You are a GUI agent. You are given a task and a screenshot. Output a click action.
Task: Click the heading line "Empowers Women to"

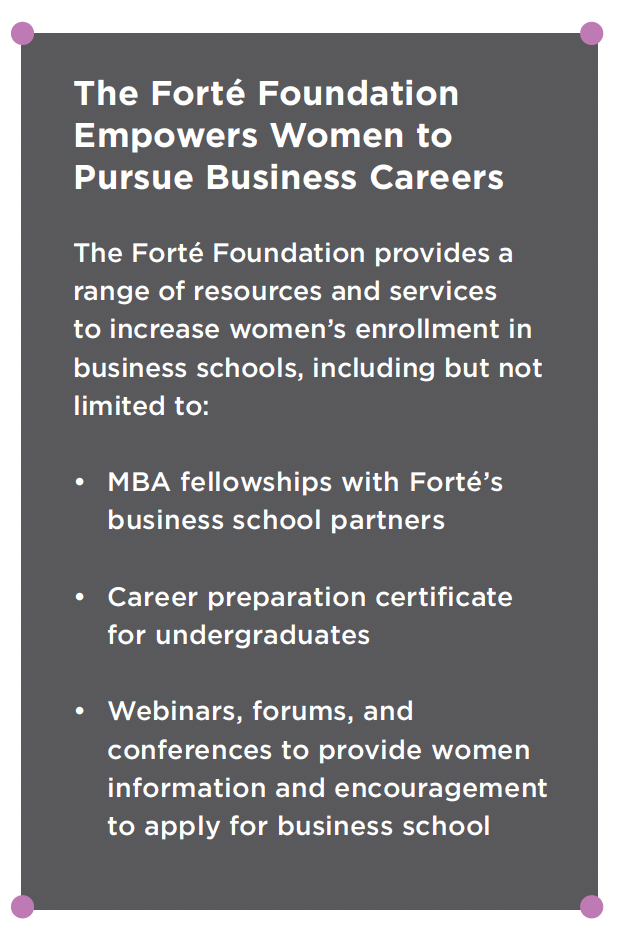click(x=262, y=135)
